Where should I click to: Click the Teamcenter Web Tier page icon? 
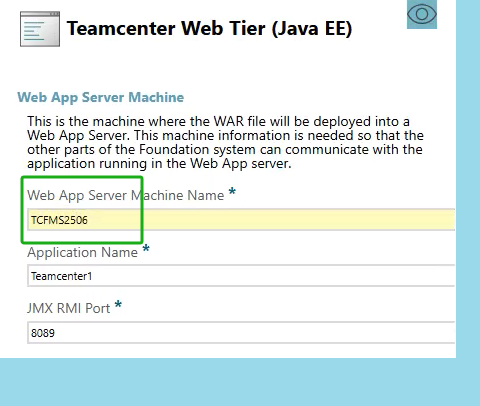[x=40, y=29]
